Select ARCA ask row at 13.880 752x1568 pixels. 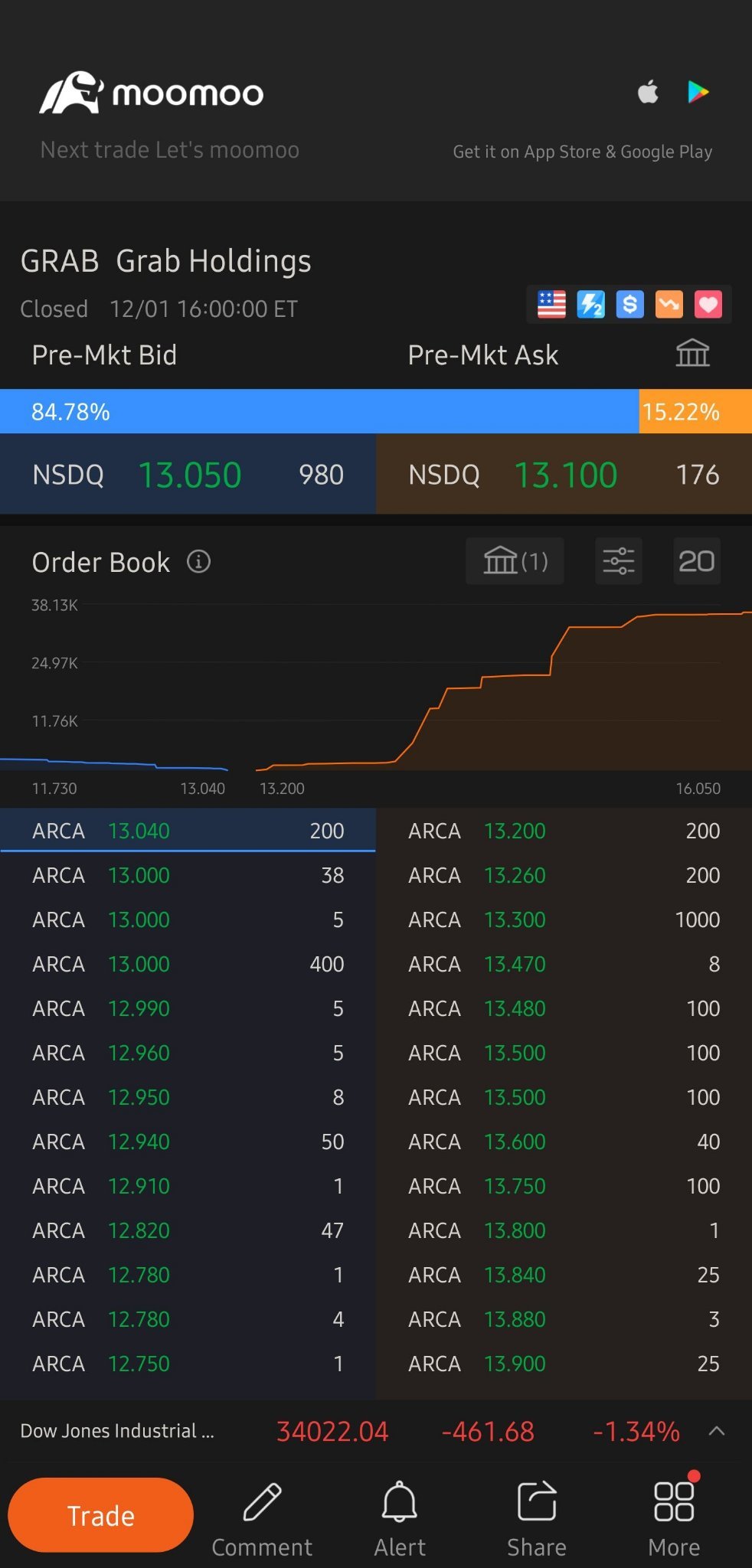[564, 1319]
